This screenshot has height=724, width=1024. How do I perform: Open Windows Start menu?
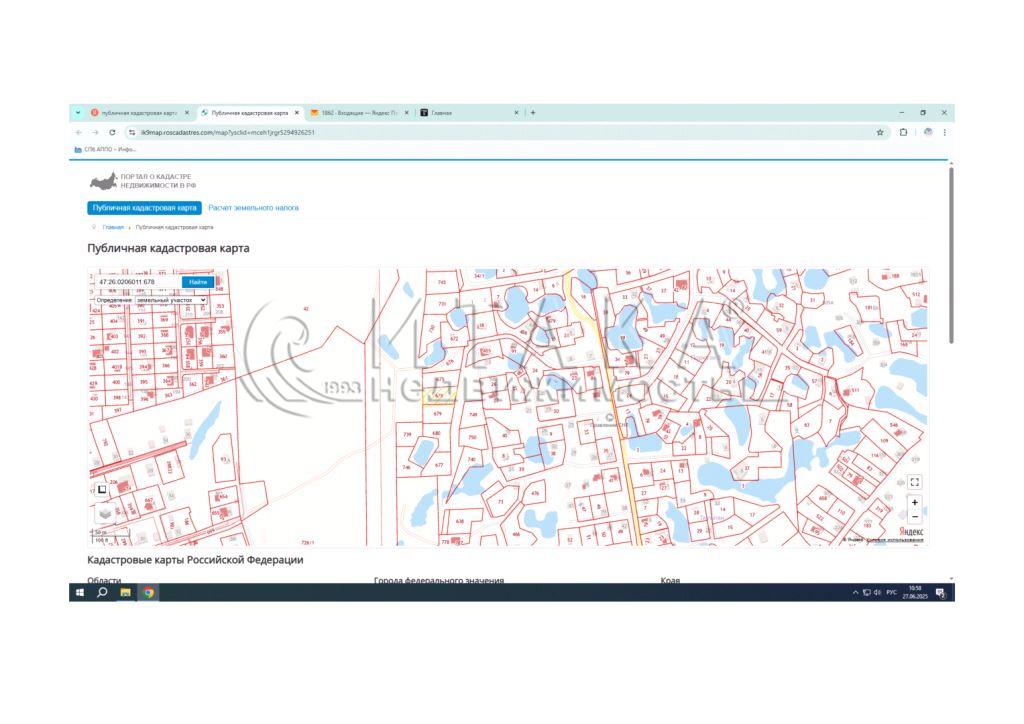[x=80, y=593]
